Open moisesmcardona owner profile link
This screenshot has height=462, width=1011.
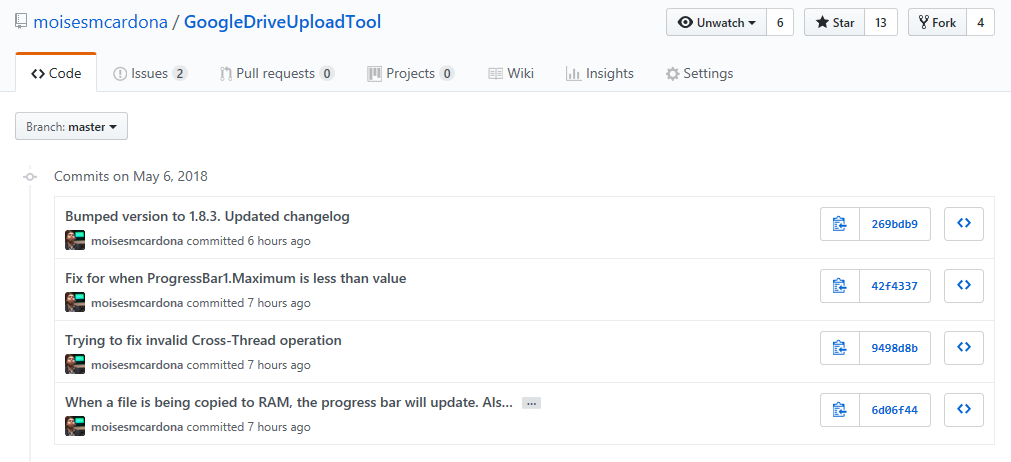click(101, 22)
